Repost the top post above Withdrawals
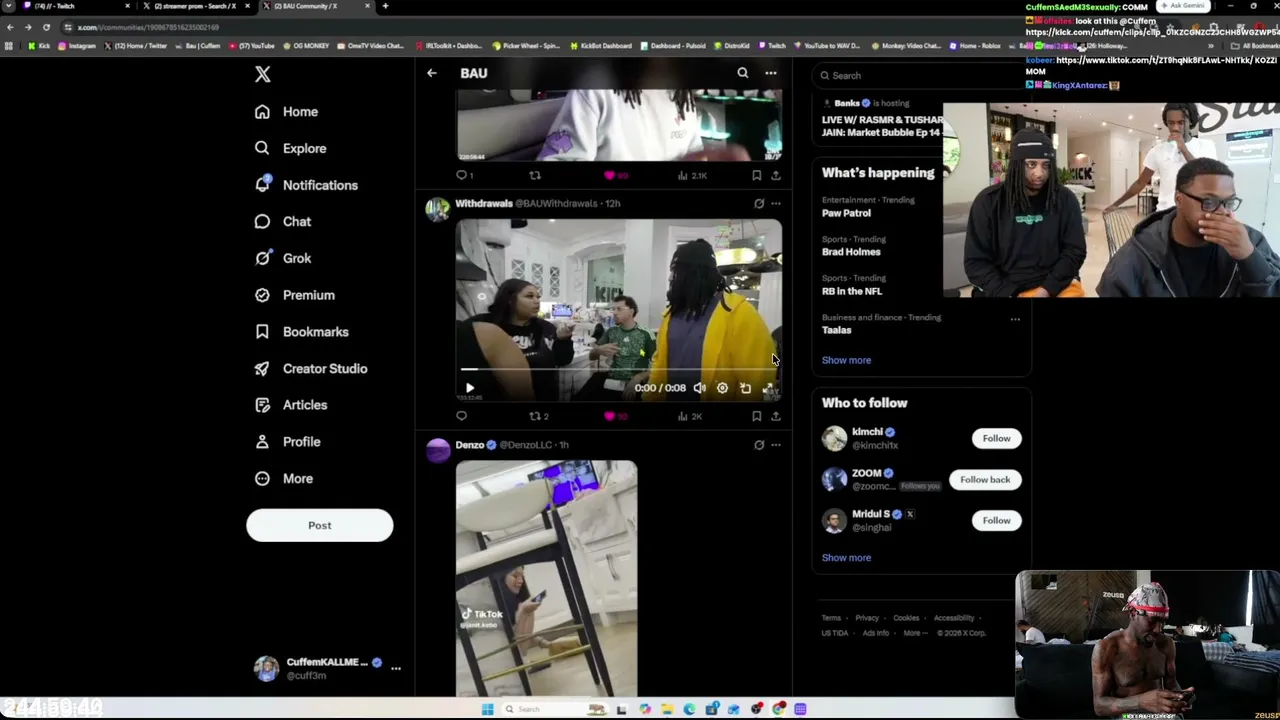The image size is (1280, 720). [535, 175]
